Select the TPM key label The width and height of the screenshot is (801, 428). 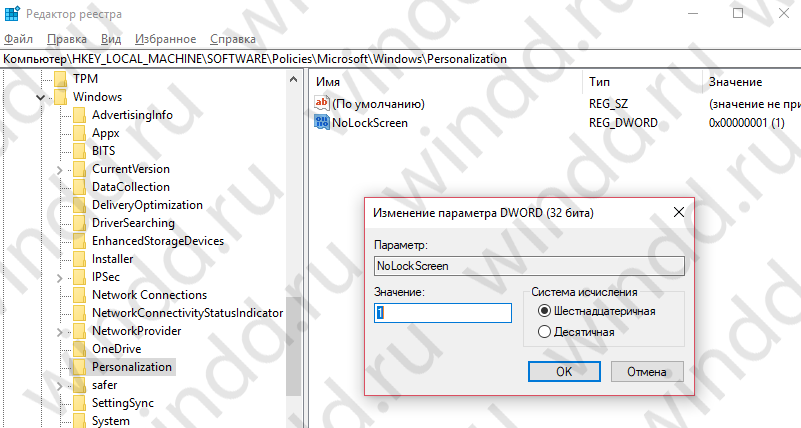tap(85, 79)
